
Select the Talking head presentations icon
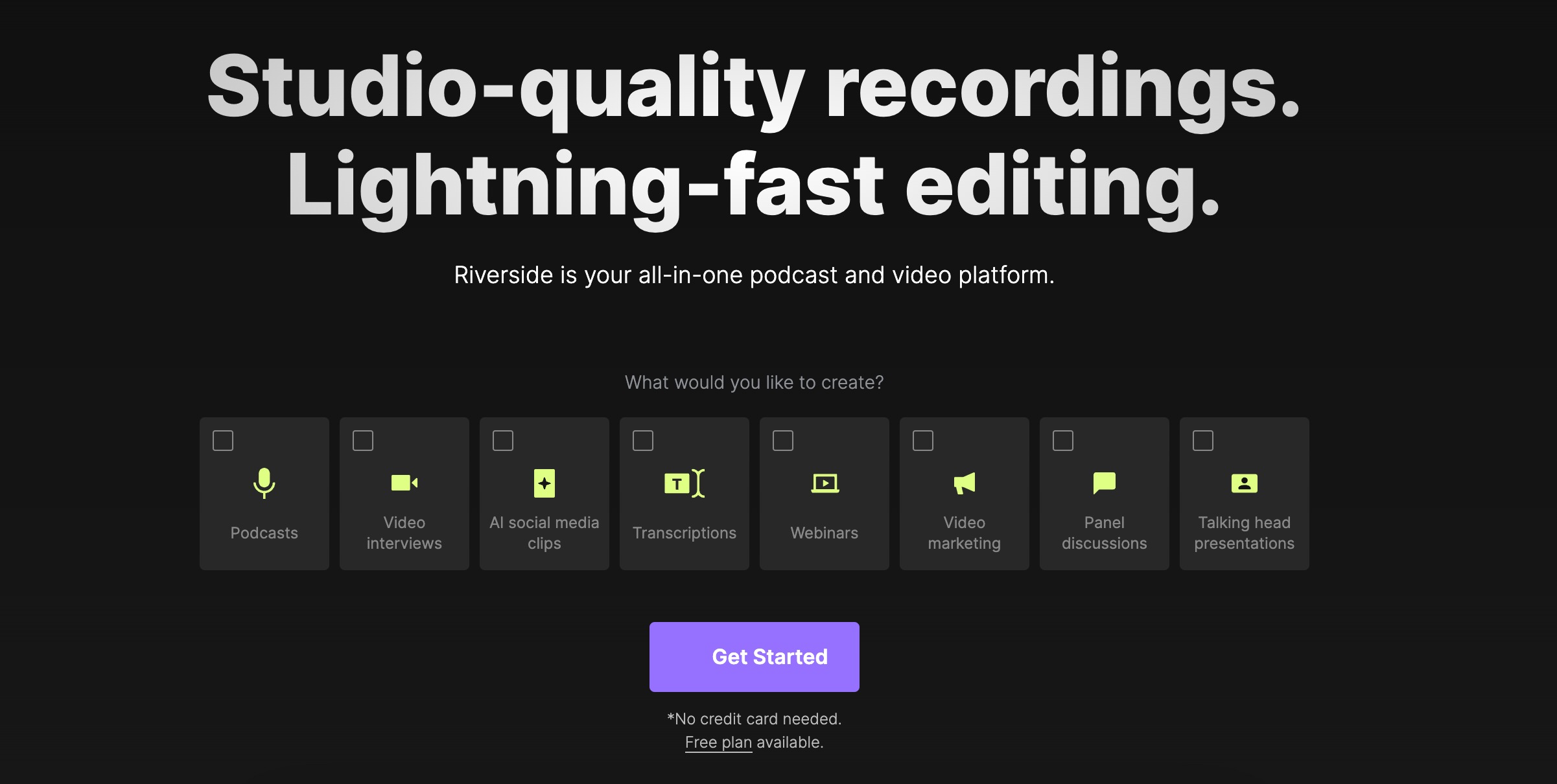pyautogui.click(x=1244, y=483)
